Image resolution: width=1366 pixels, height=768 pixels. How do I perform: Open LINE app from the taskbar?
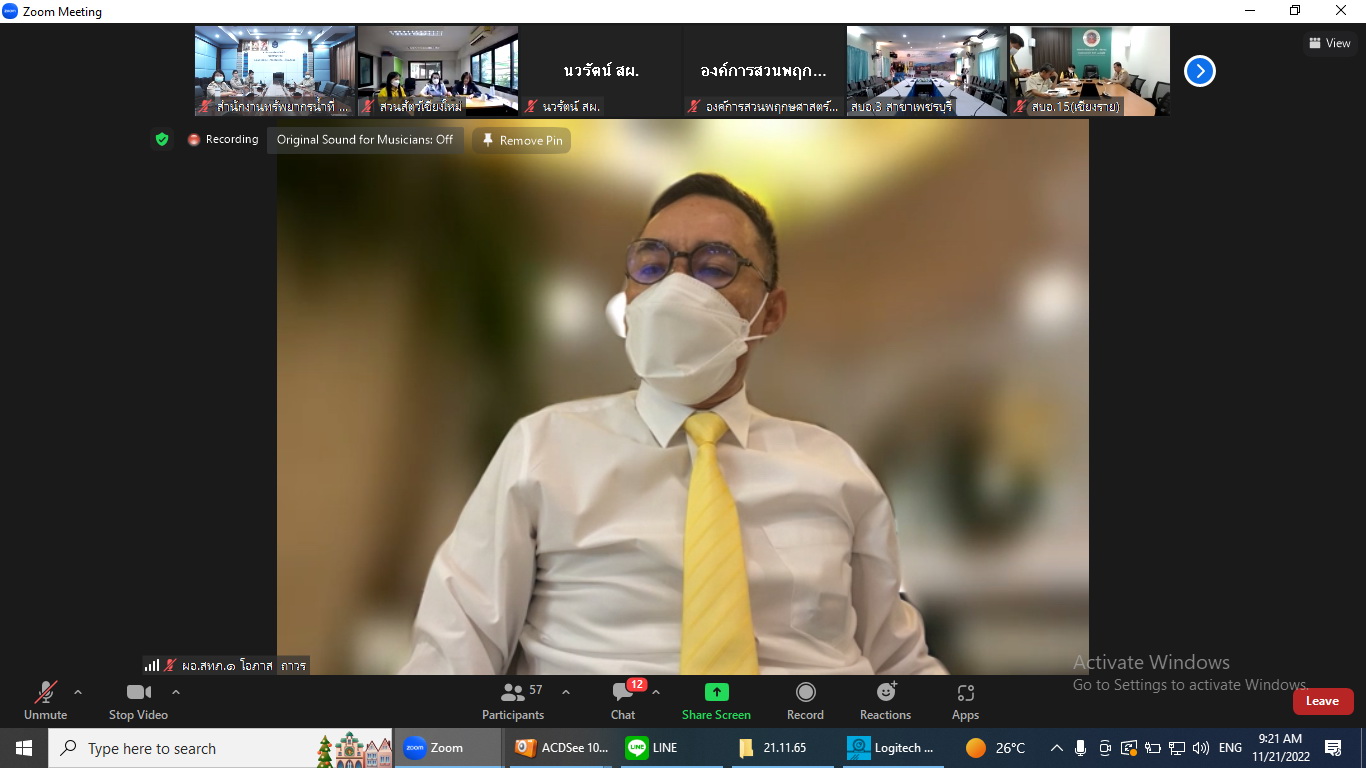669,748
